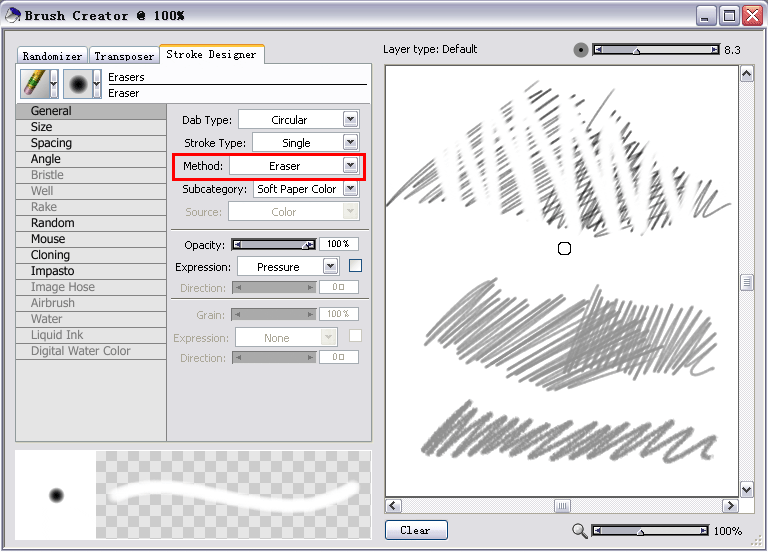Toggle the Opacity expression invert checkbox
Screen dimensions: 768x552
pyautogui.click(x=355, y=266)
